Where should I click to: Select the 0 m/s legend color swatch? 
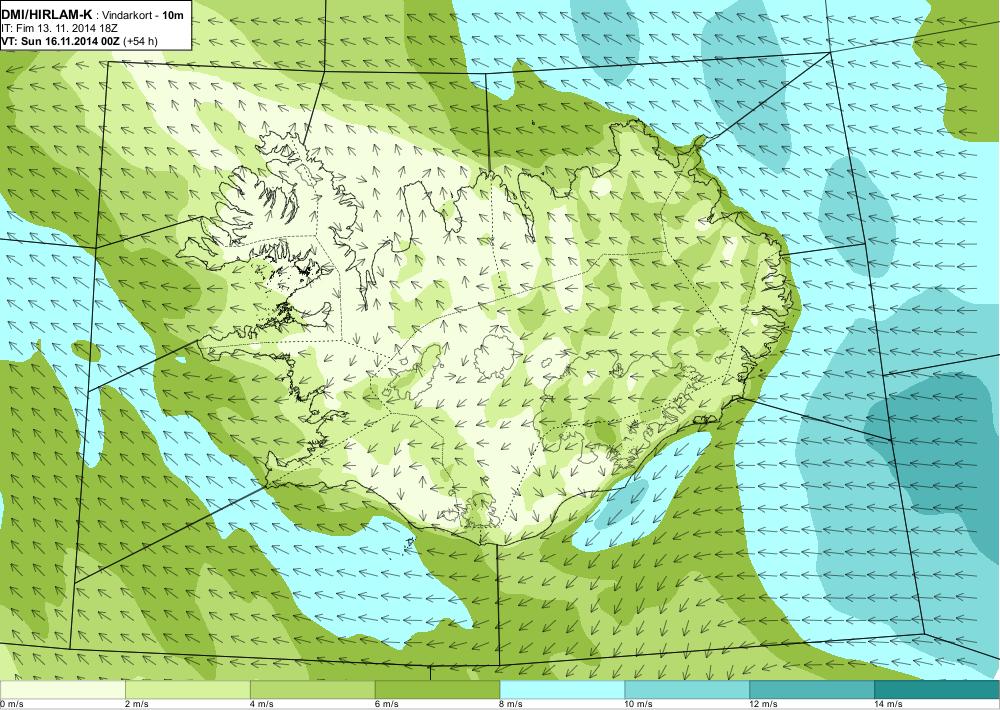point(62,690)
